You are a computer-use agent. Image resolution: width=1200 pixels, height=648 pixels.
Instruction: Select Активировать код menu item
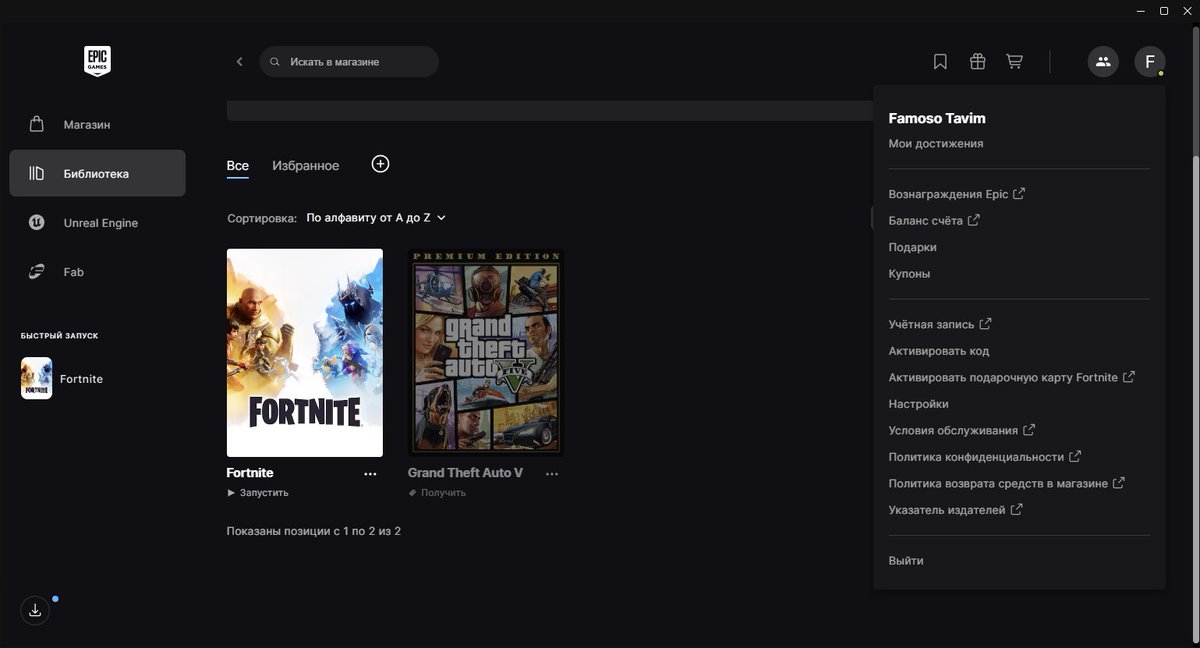pos(939,351)
